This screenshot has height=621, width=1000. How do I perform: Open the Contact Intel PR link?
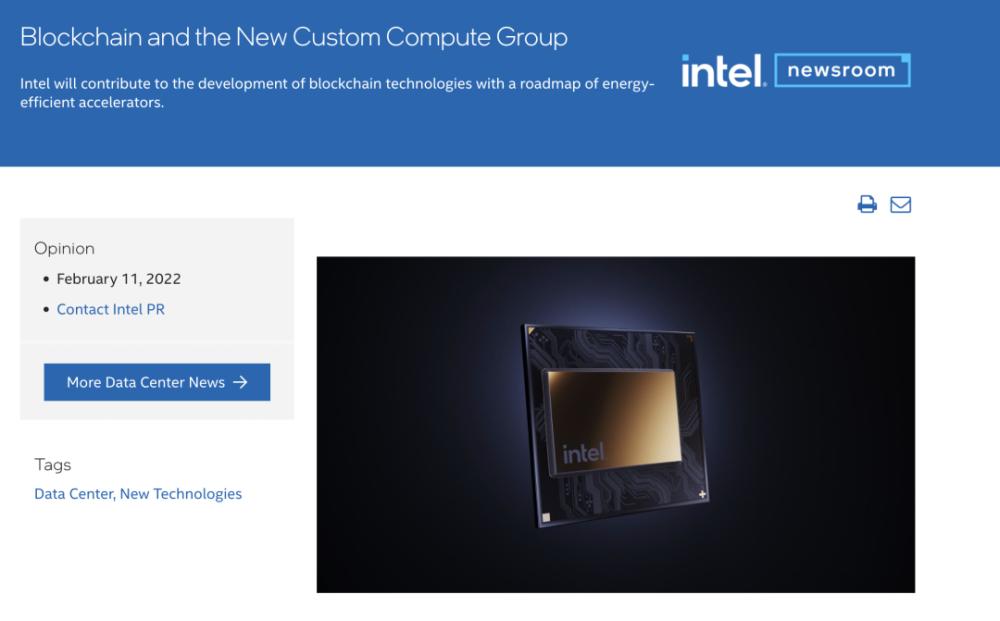pyautogui.click(x=110, y=309)
